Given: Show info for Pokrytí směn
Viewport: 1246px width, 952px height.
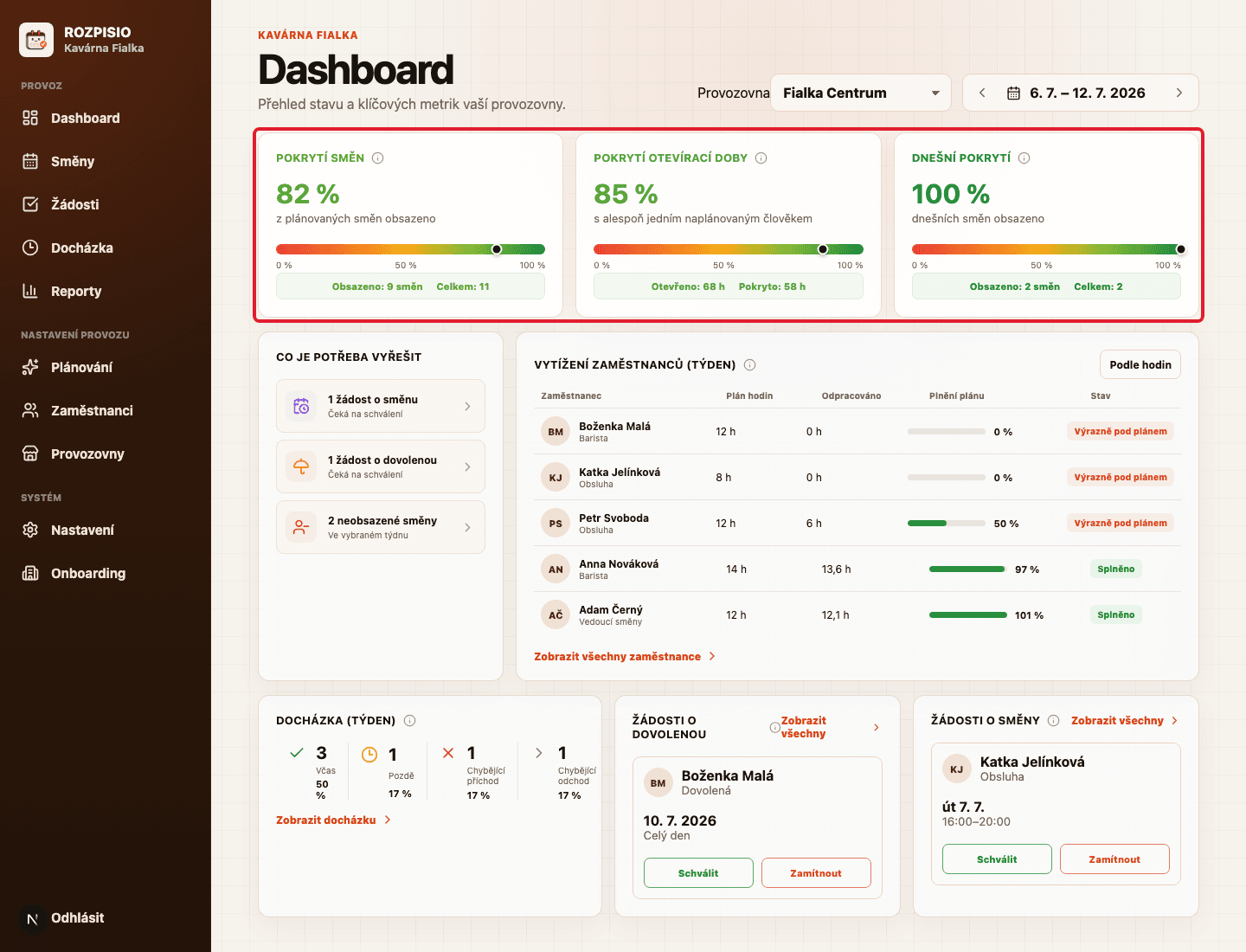Looking at the screenshot, I should (377, 158).
